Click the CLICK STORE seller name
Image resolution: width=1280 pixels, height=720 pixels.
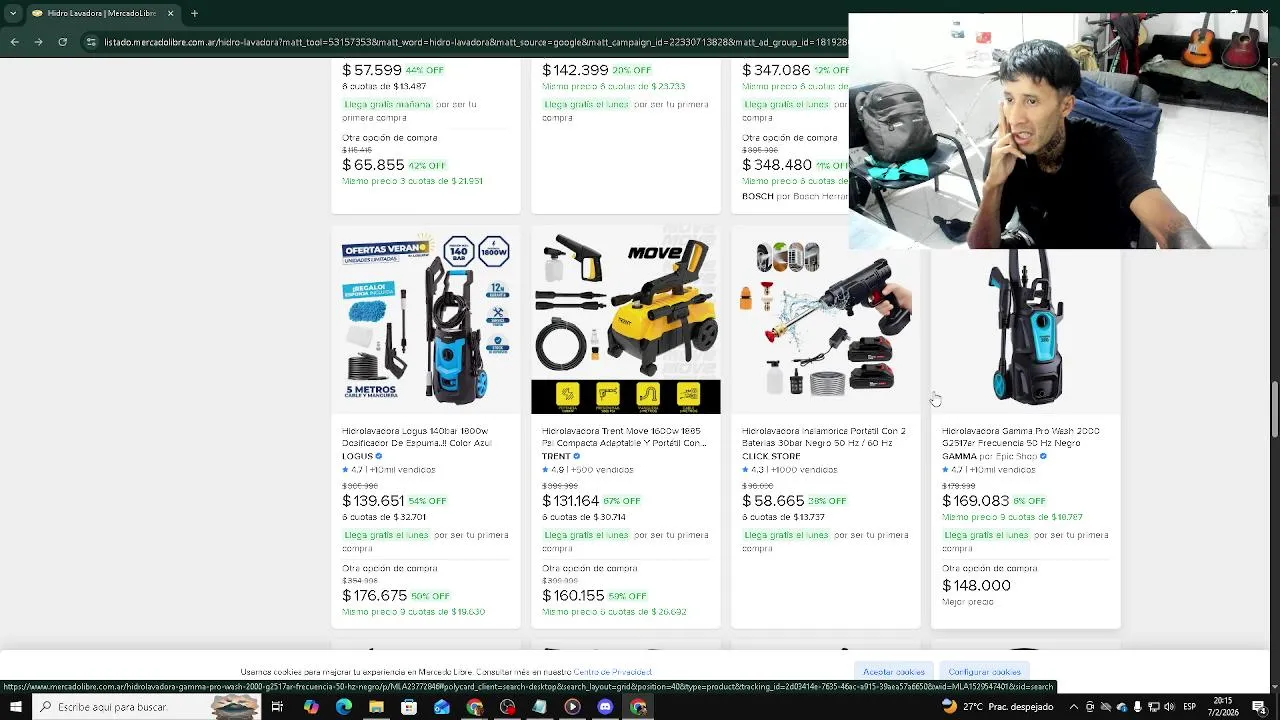[x=771, y=456]
